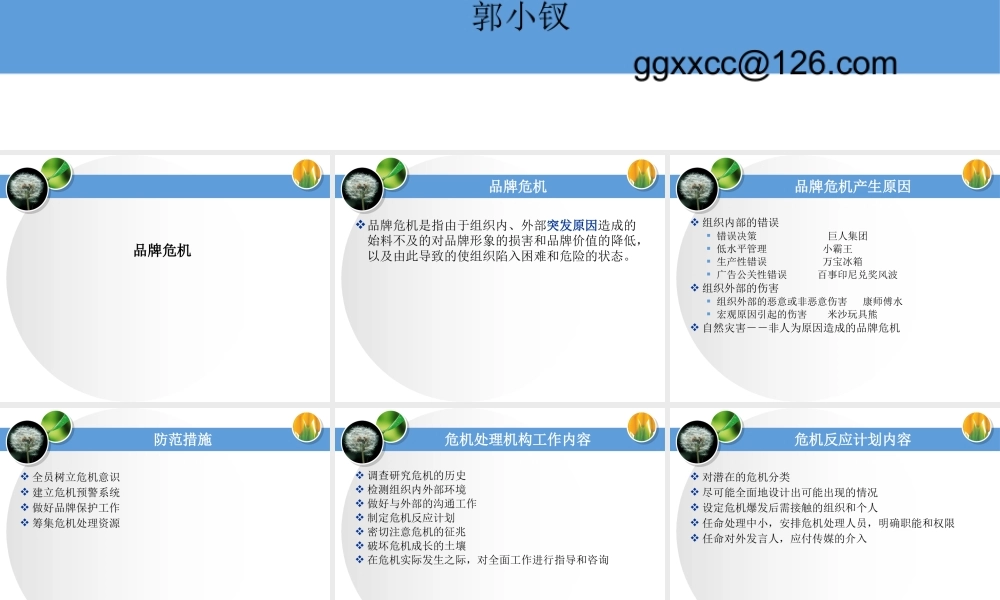
Task: Click the dandelion picture on the 危机反应计划内容 slide
Action: 697,442
